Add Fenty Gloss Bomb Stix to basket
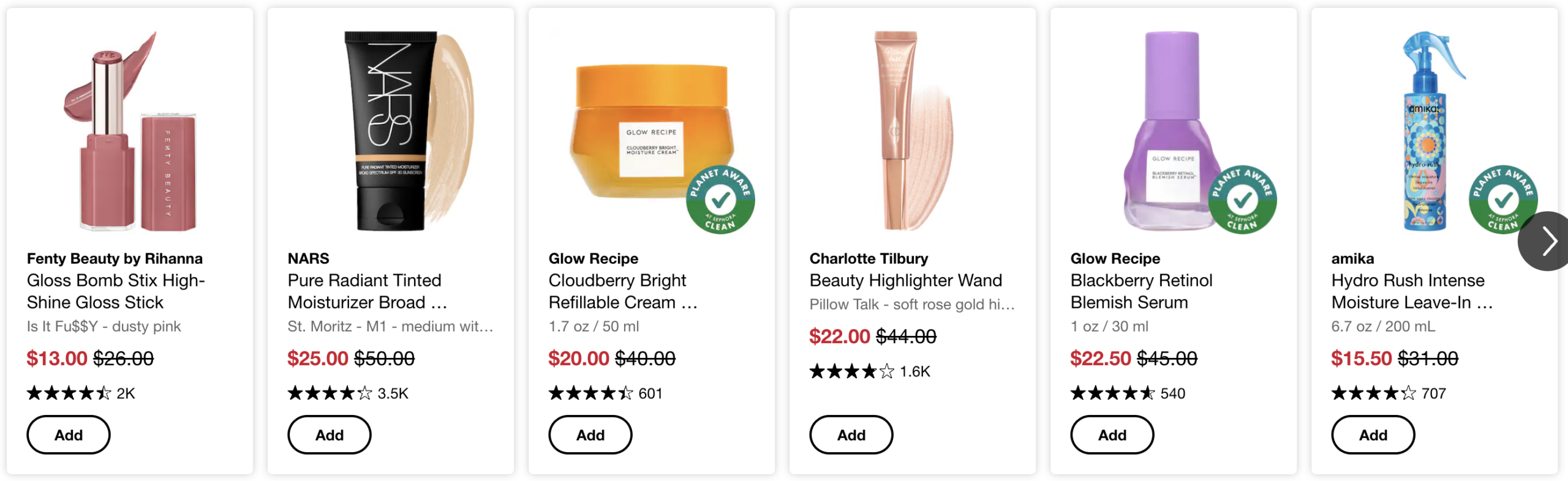The width and height of the screenshot is (1568, 481). tap(69, 434)
